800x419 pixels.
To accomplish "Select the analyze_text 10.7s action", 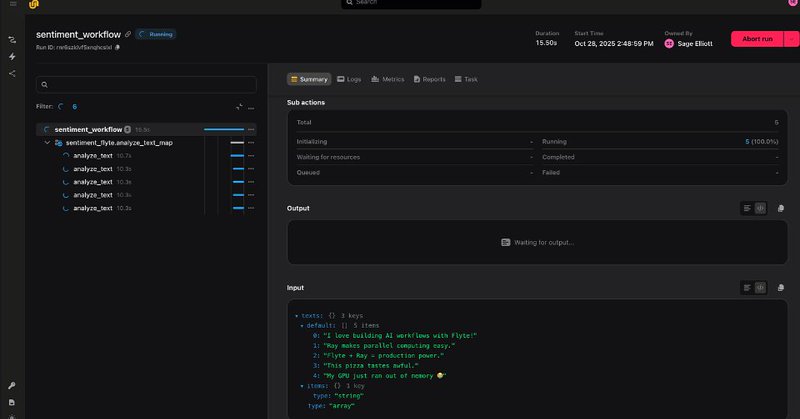I will click(x=146, y=156).
